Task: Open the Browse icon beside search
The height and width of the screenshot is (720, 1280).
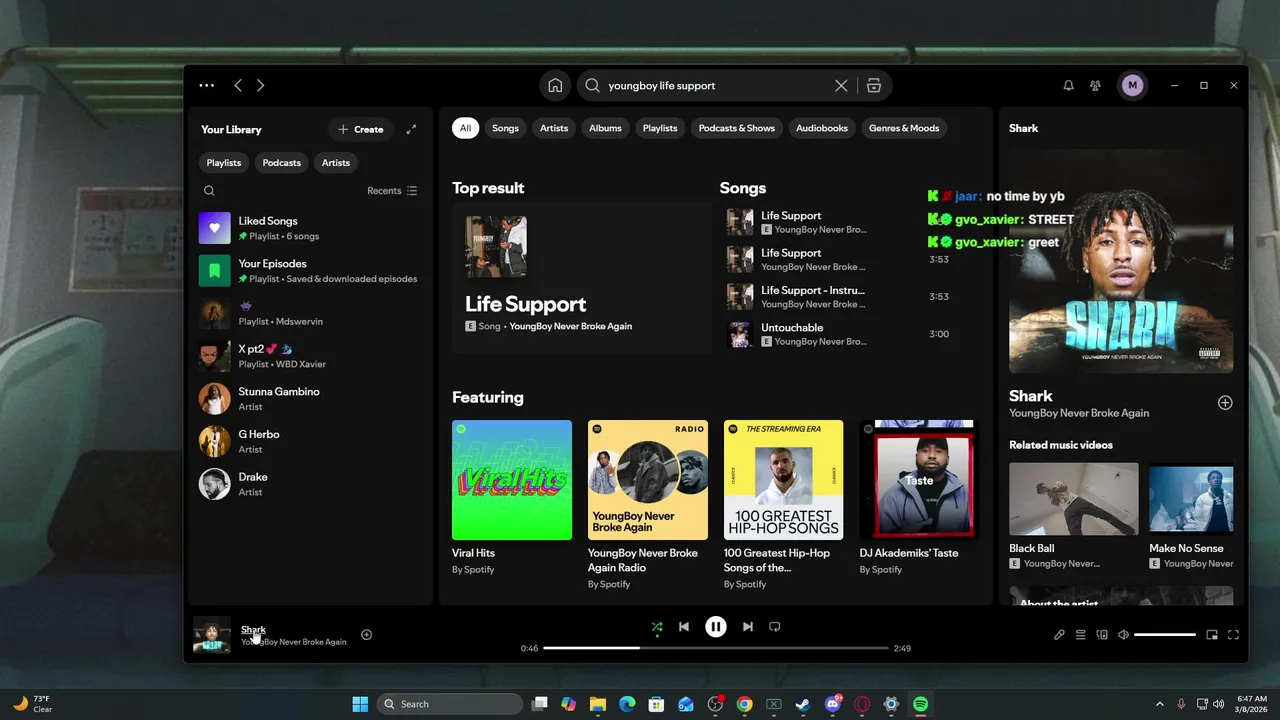Action: (x=874, y=86)
